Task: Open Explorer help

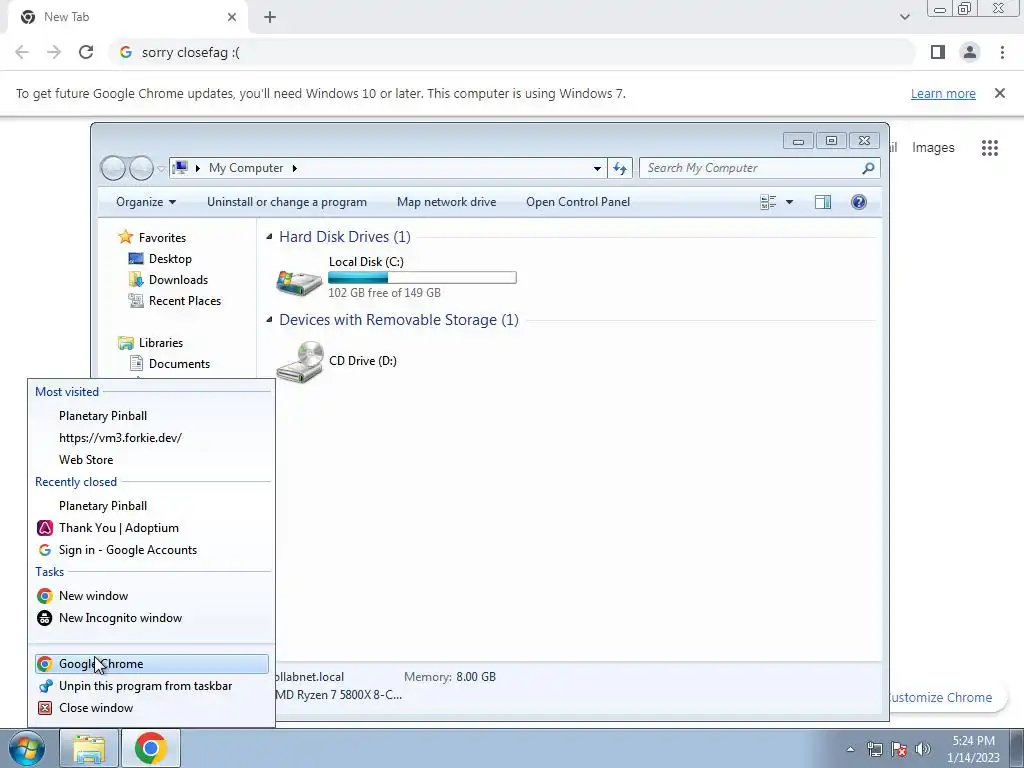Action: (x=859, y=202)
